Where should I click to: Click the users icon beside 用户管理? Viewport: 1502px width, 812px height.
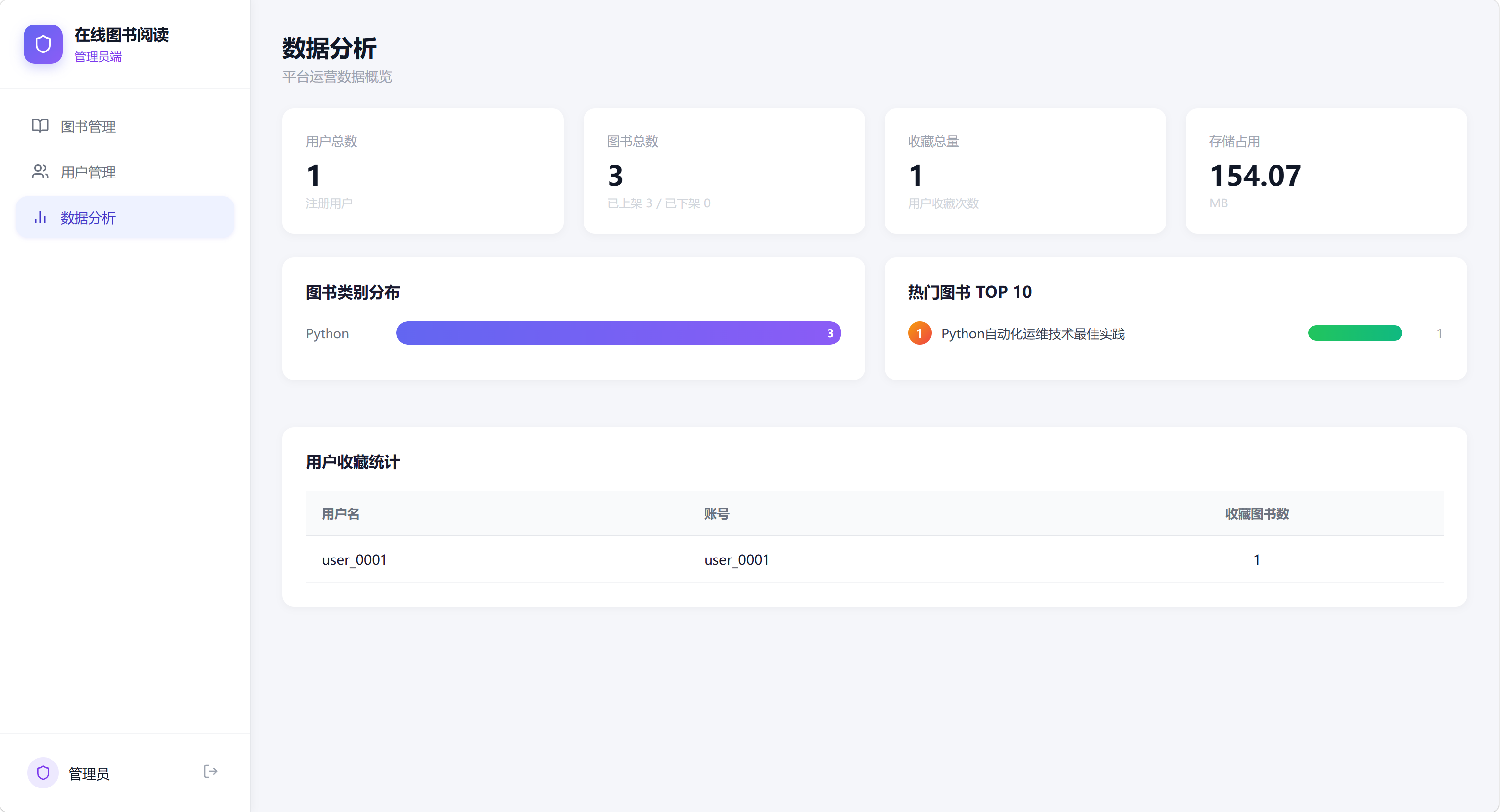tap(40, 172)
